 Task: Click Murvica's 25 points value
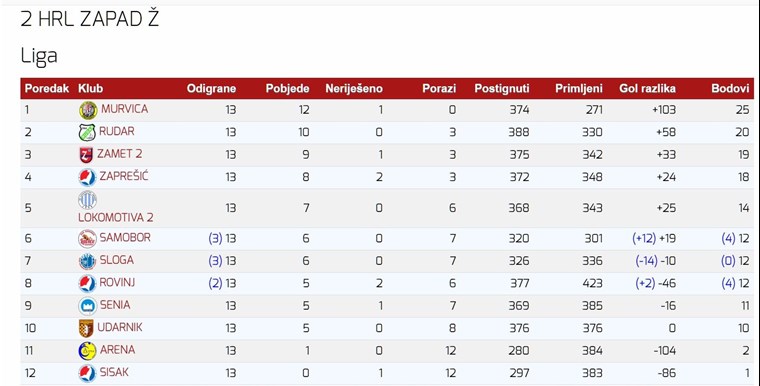click(x=742, y=110)
